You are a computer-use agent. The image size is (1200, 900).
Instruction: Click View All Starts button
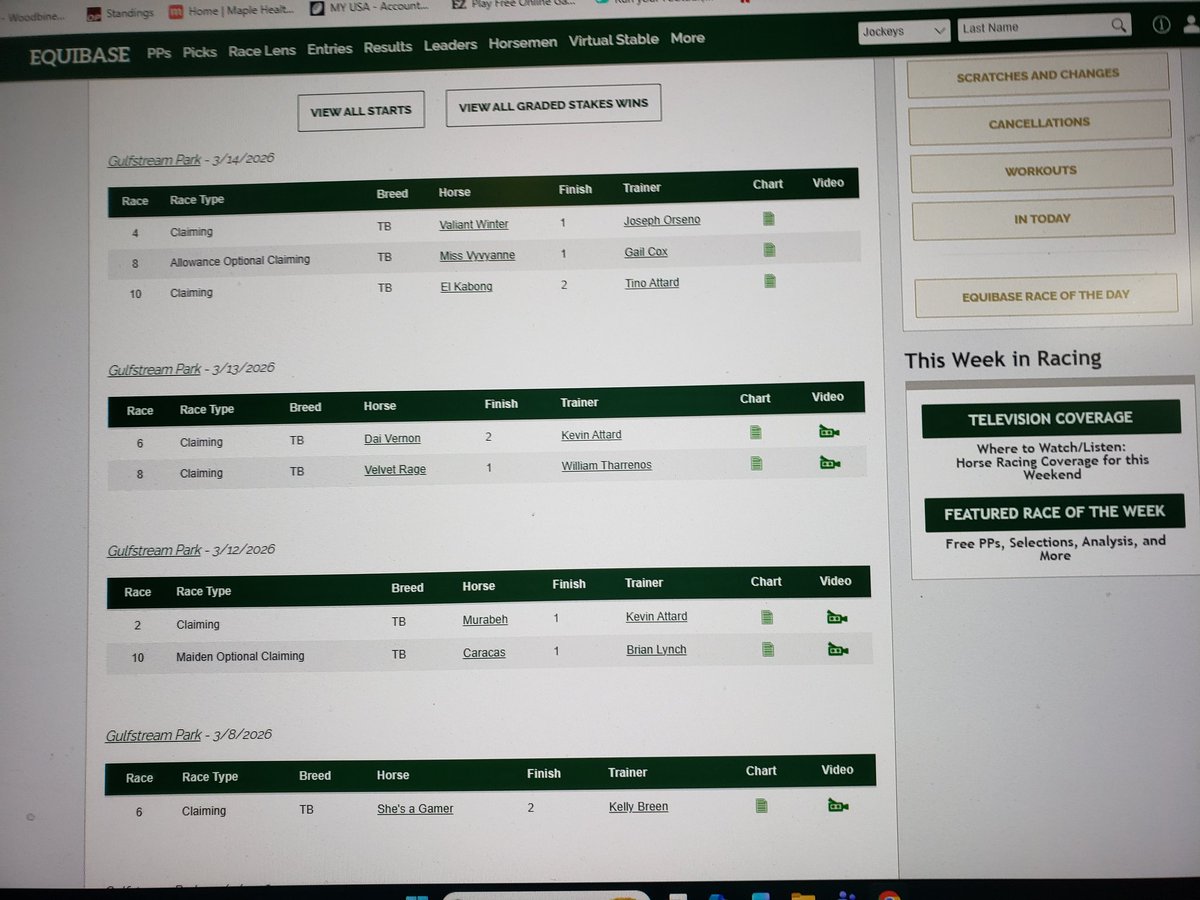point(361,111)
